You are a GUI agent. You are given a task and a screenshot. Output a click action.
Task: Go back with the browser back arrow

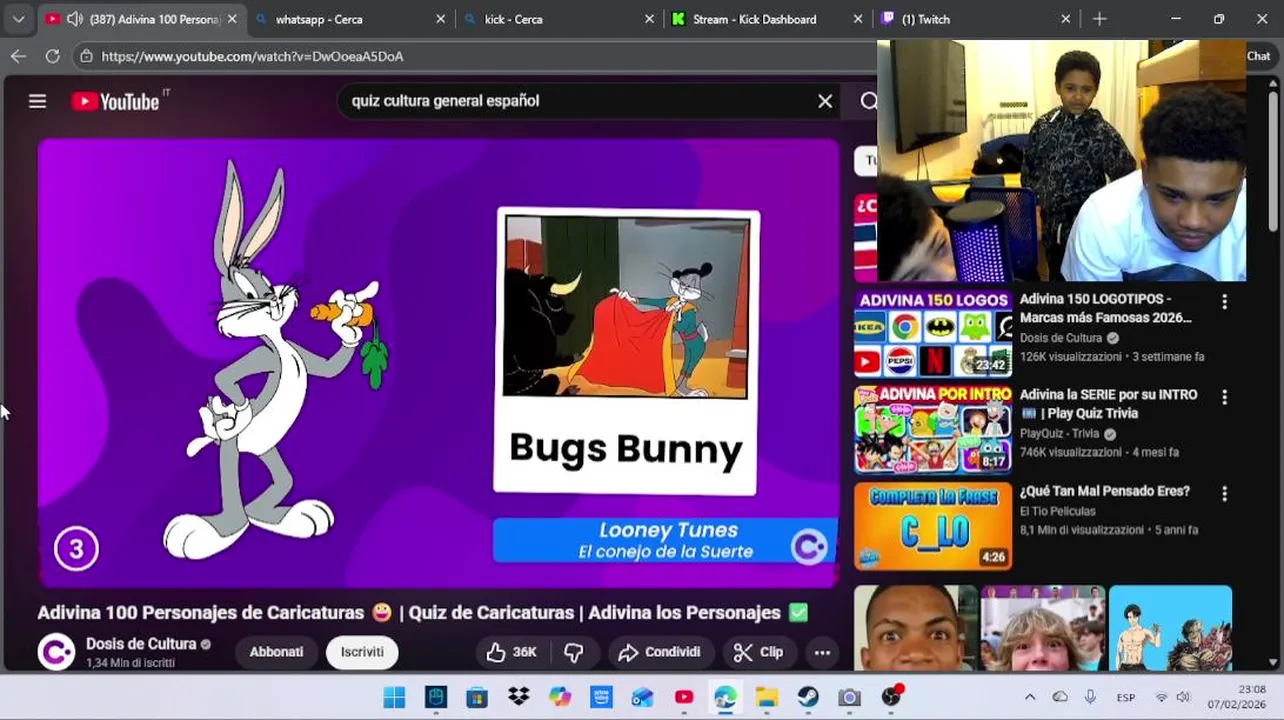pos(18,56)
